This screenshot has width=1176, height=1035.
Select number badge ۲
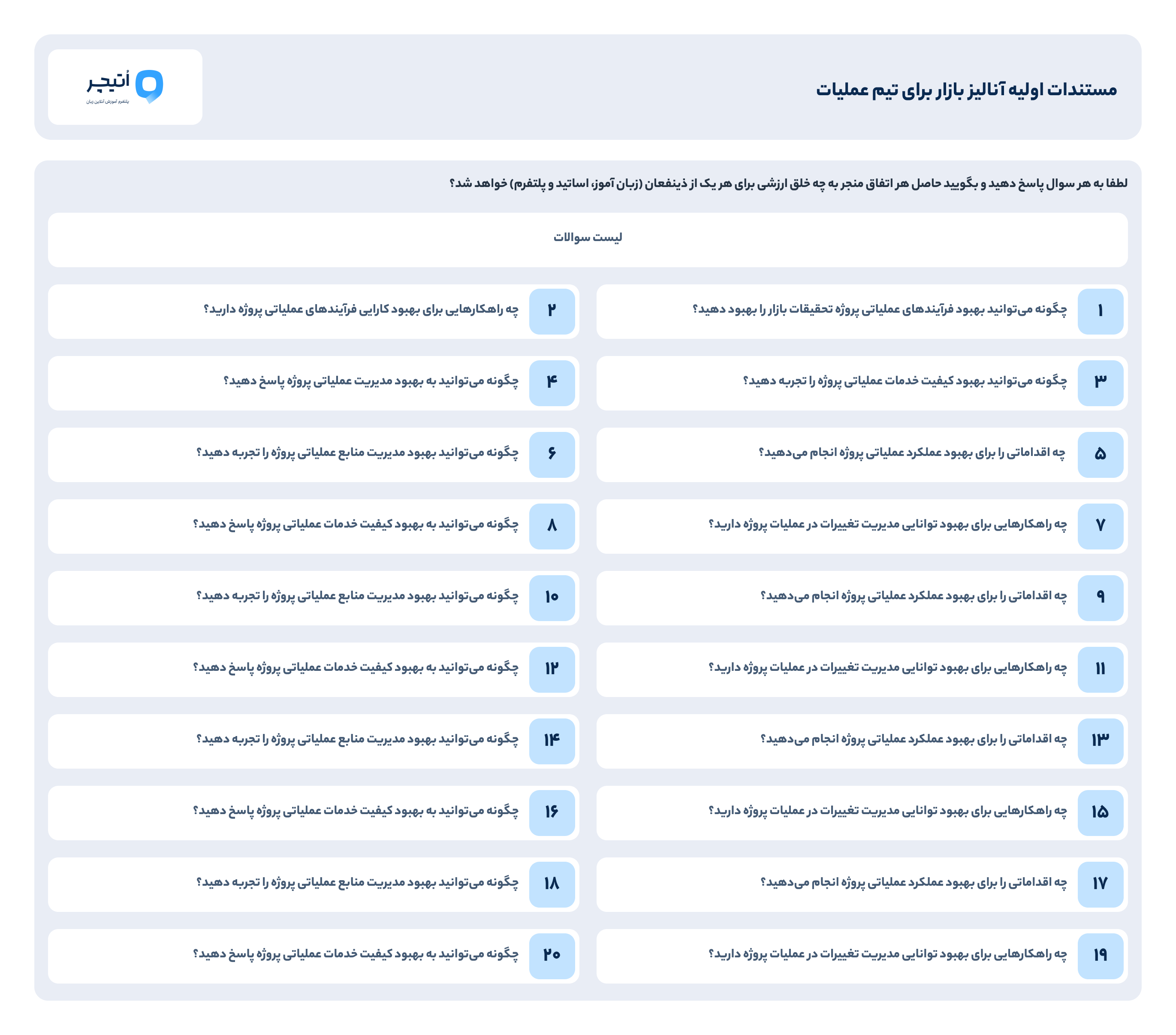coord(552,311)
